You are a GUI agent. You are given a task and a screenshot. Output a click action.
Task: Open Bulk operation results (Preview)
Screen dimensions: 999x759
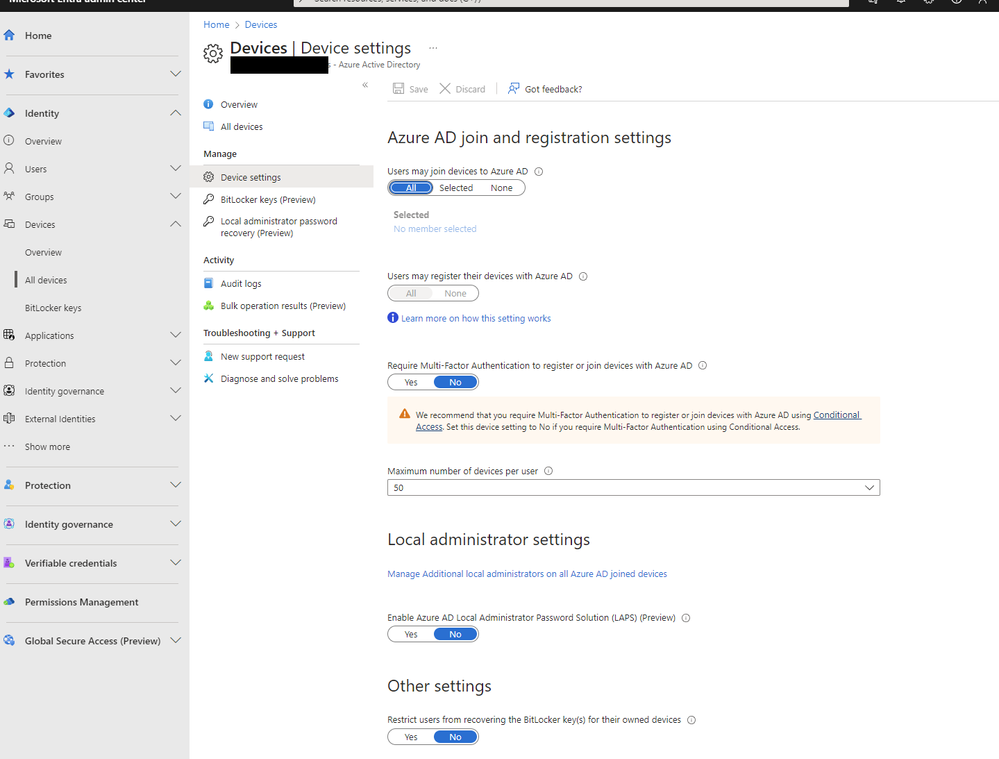[x=283, y=306]
